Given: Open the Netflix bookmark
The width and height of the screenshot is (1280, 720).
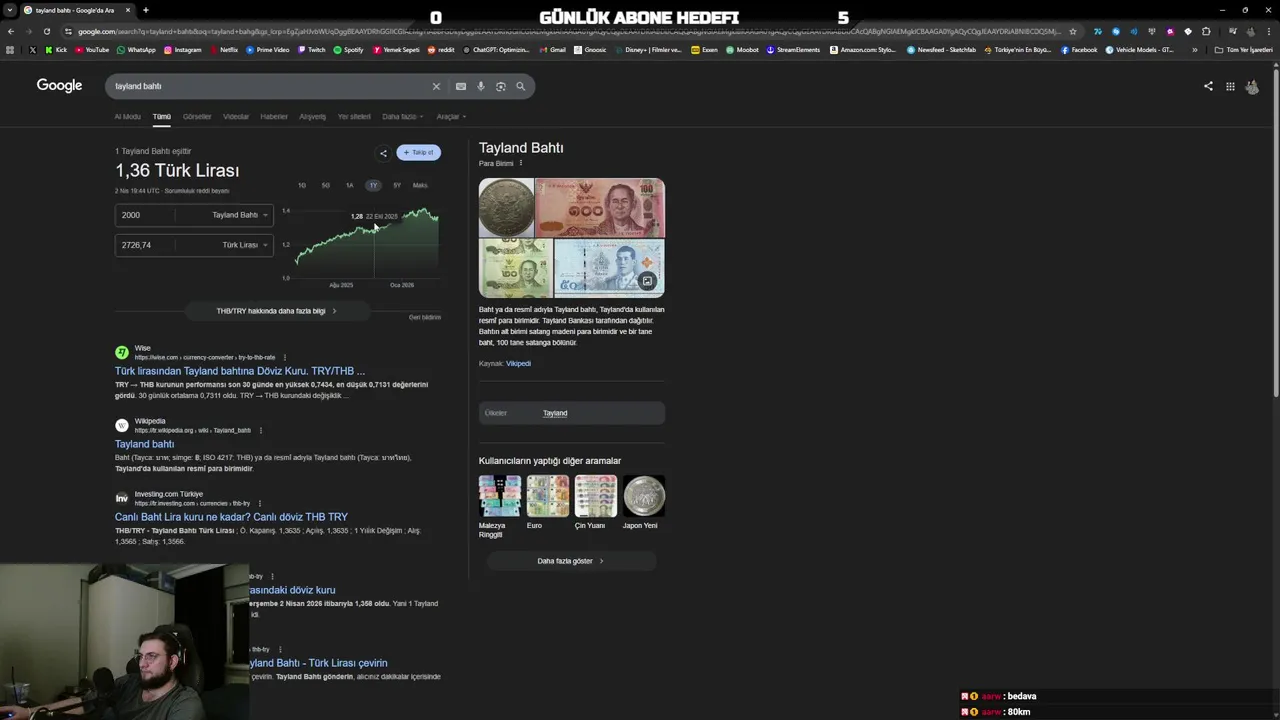Looking at the screenshot, I should point(223,50).
